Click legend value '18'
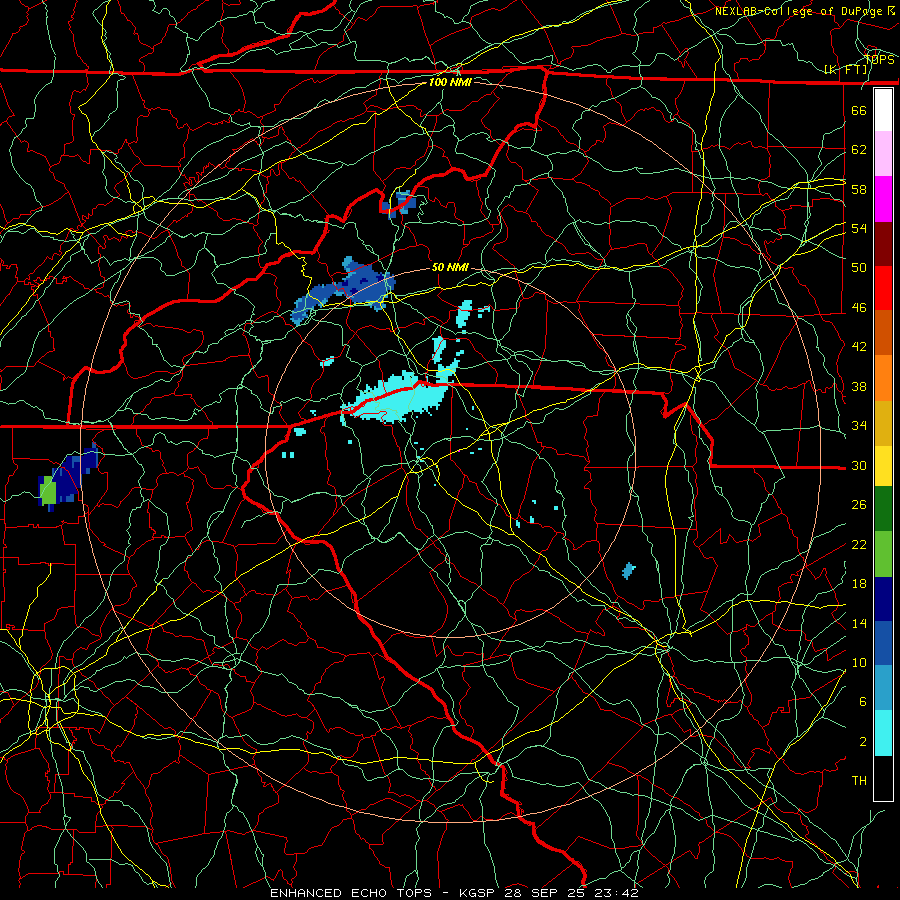This screenshot has height=900, width=900. click(859, 584)
